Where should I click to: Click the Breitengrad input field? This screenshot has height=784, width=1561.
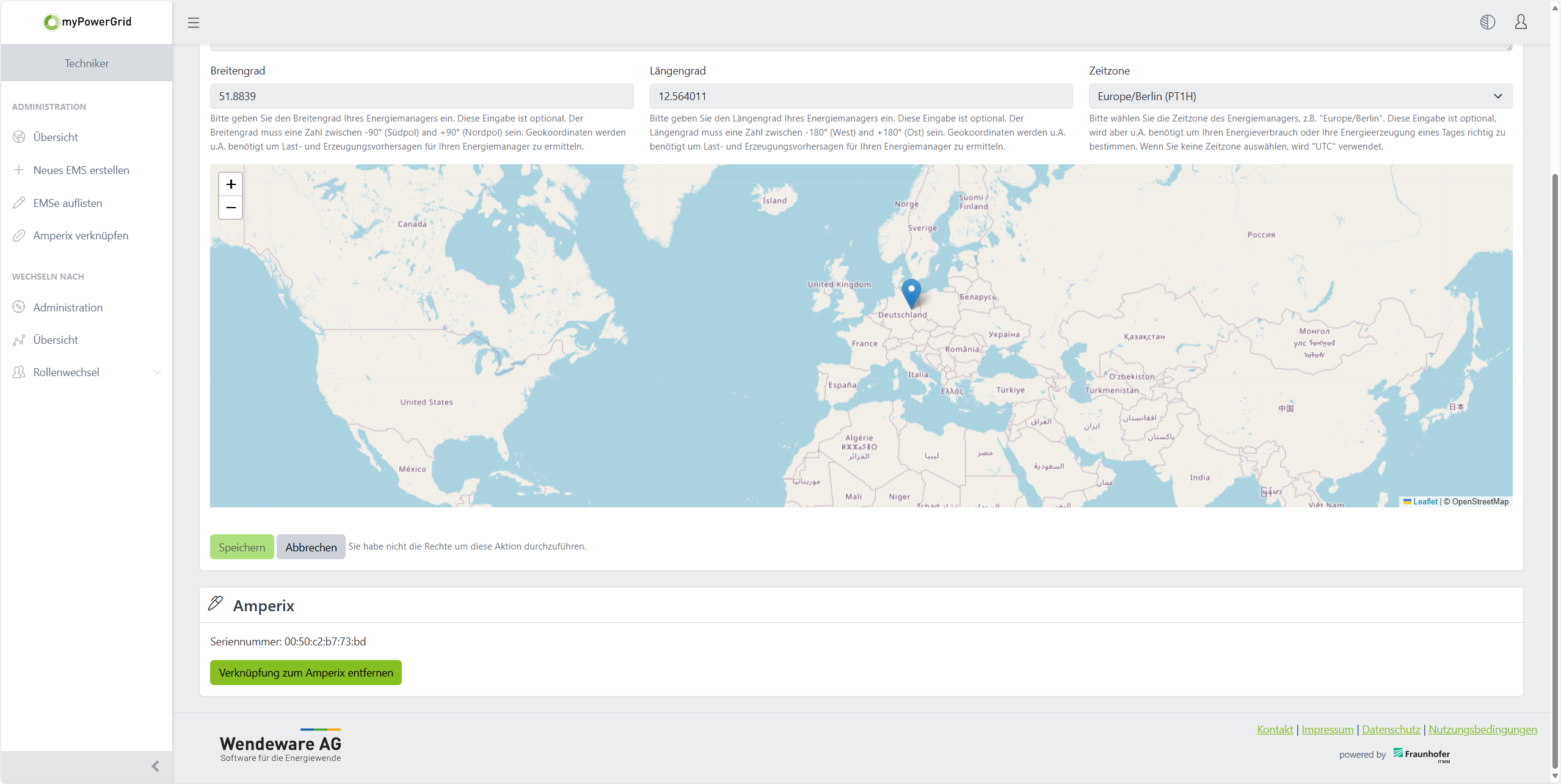click(421, 96)
